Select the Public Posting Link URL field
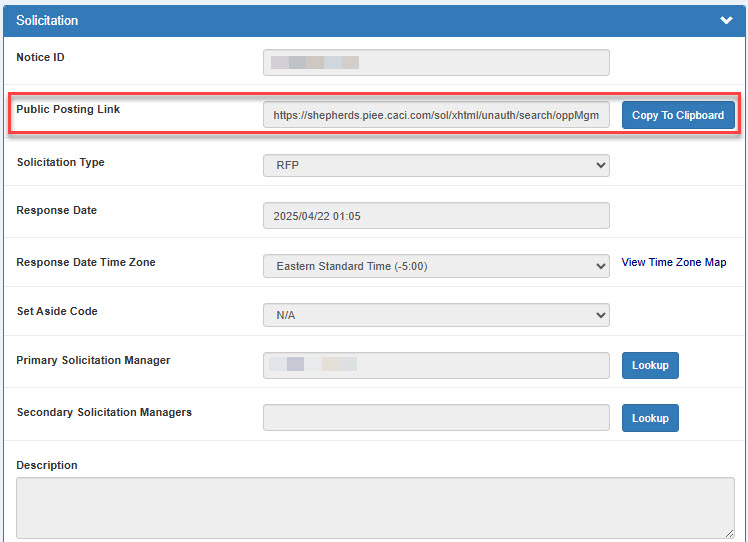The width and height of the screenshot is (748, 542). [x=436, y=115]
